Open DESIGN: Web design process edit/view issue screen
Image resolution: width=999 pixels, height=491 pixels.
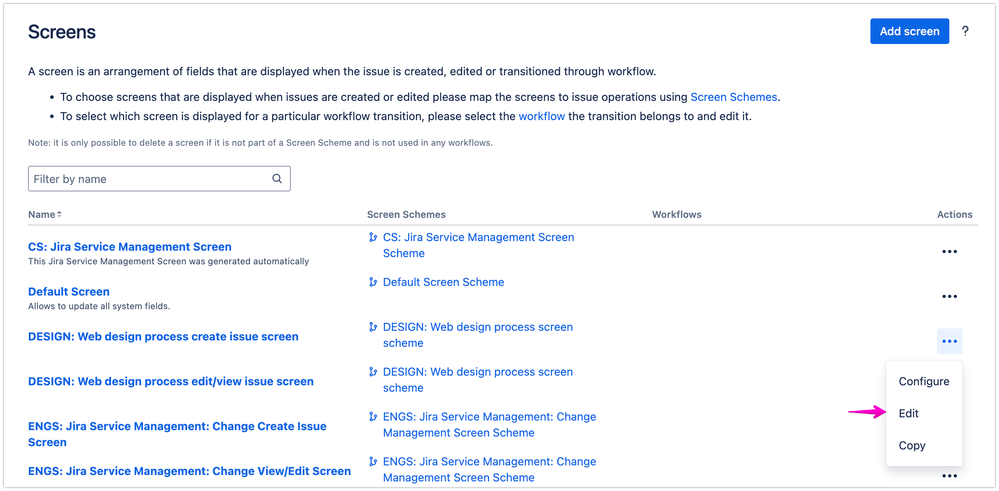point(171,381)
